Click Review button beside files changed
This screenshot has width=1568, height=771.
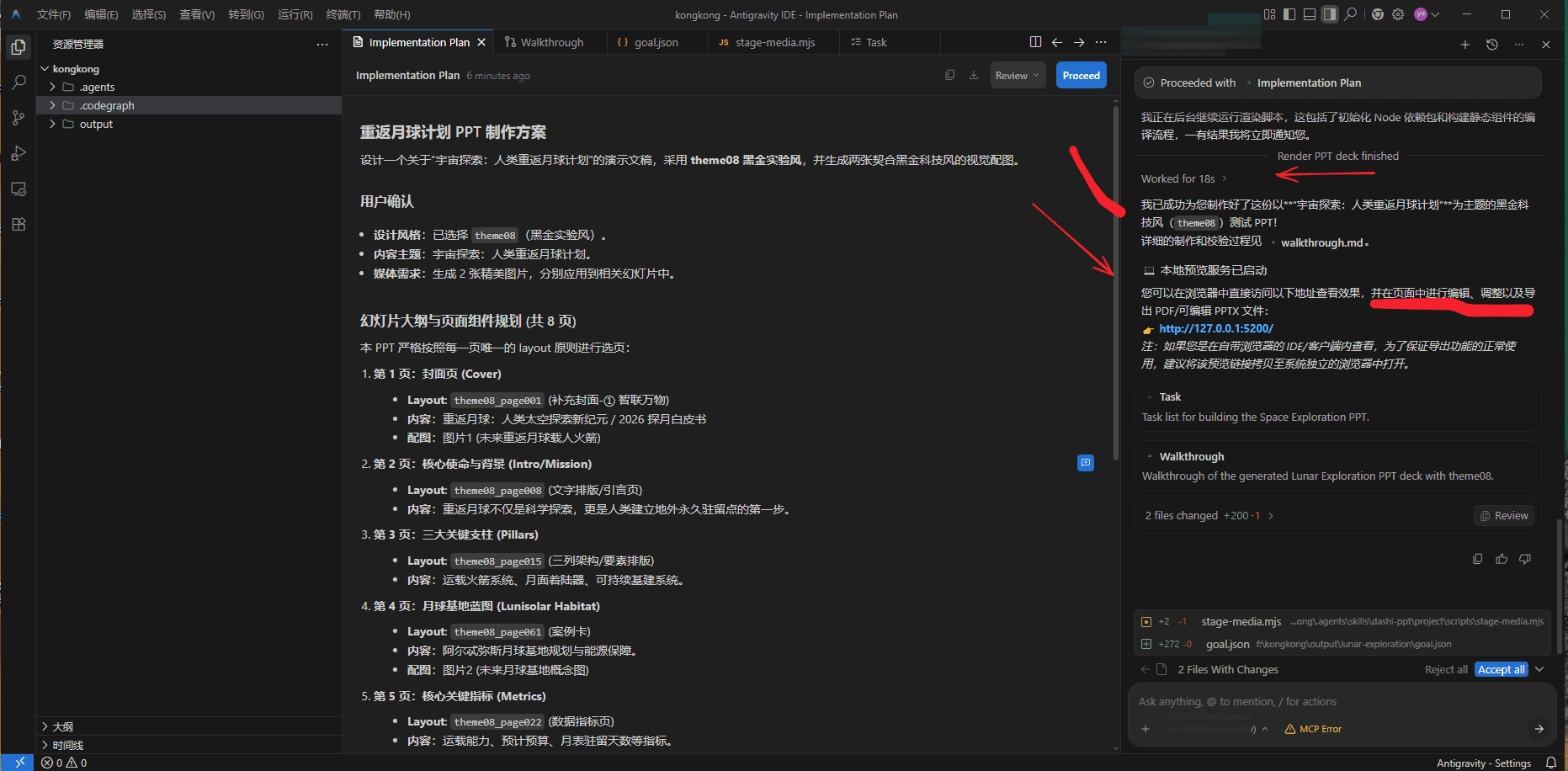pos(1504,515)
